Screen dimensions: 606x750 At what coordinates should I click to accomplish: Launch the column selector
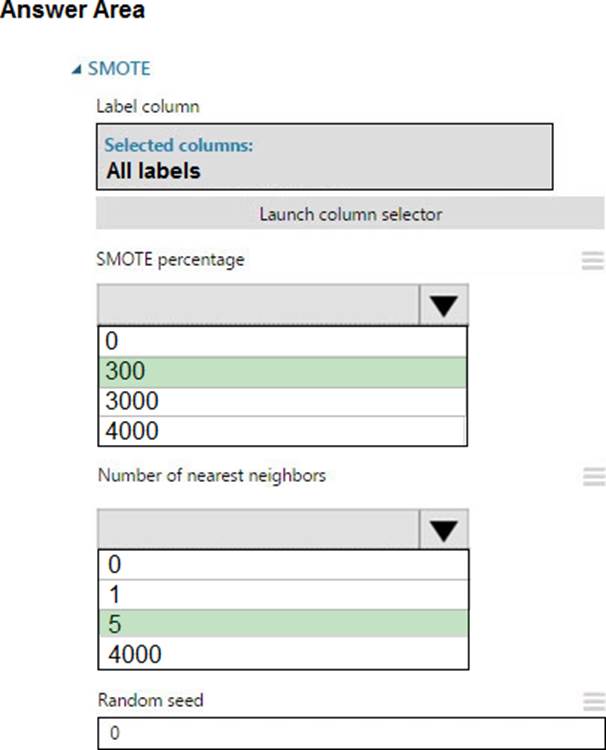(350, 213)
